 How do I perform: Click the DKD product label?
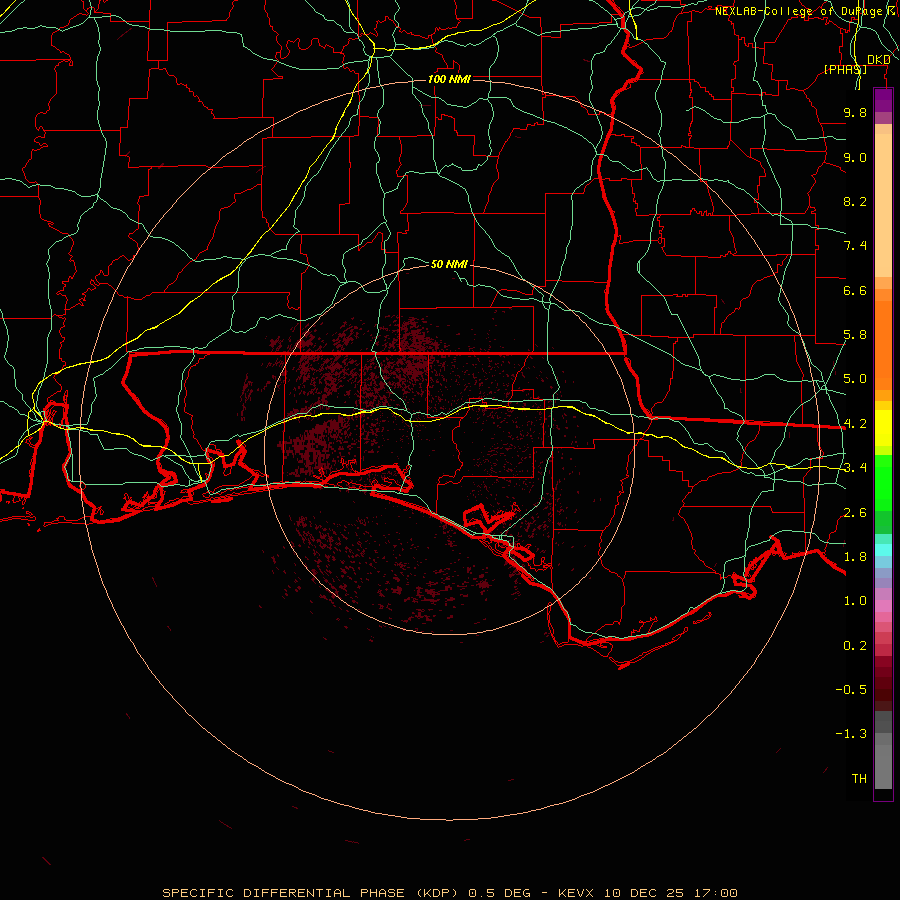[x=879, y=59]
